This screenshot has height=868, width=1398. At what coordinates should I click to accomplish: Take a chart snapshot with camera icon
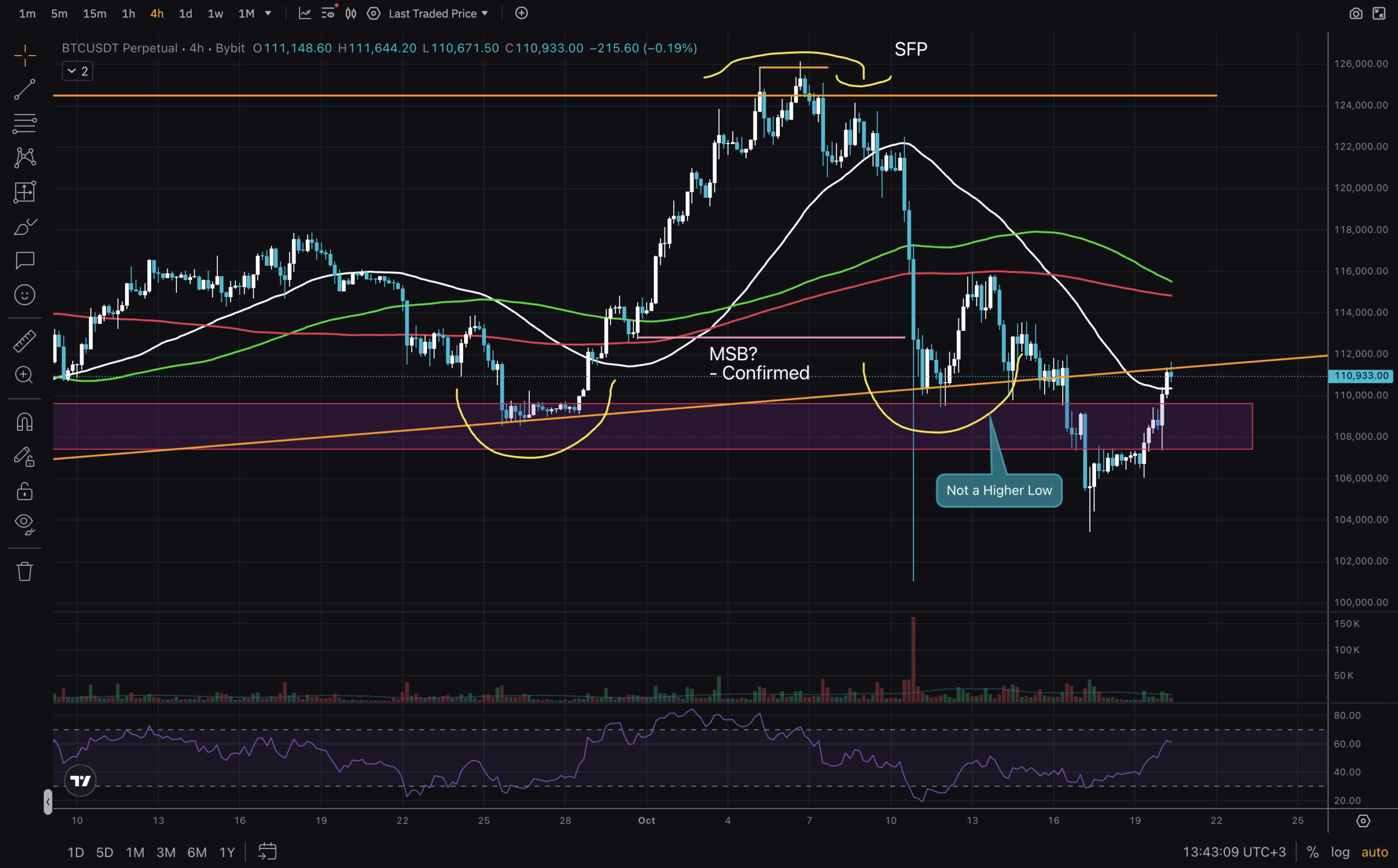pyautogui.click(x=1355, y=13)
